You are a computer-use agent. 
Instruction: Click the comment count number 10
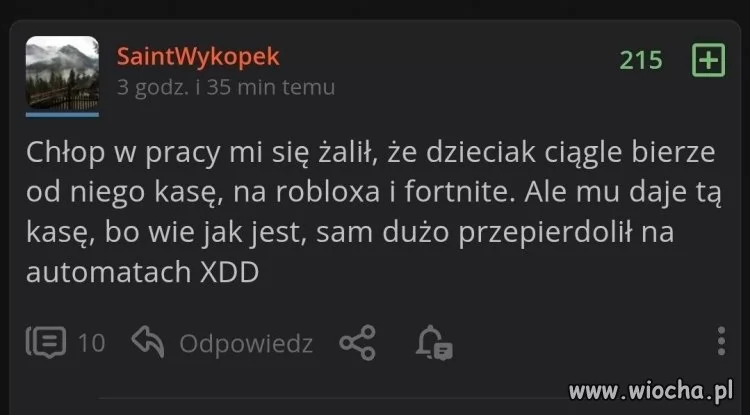click(91, 343)
